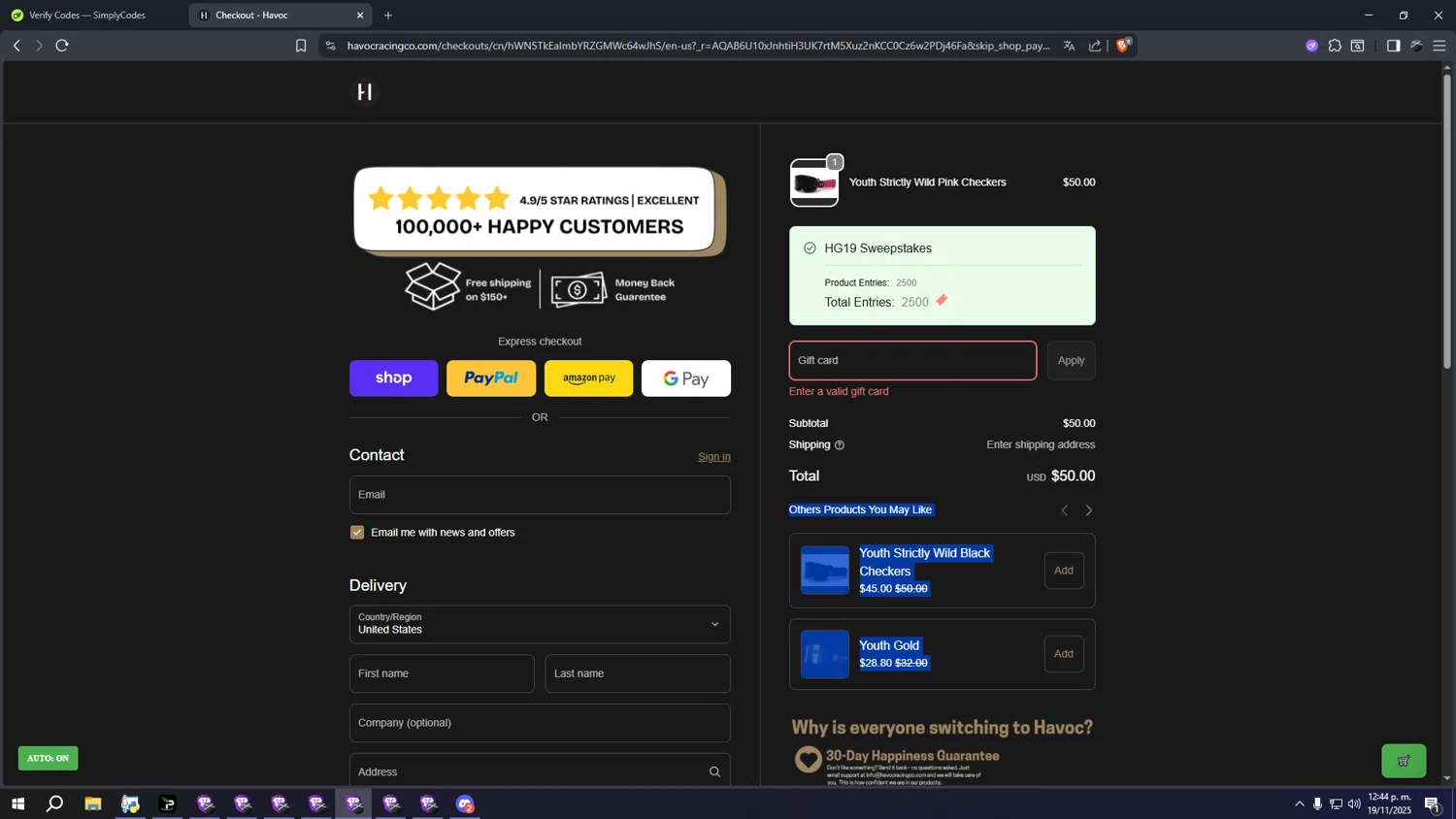Toggle Email me with news and offers
Screen dimensions: 1456x819
point(357,533)
